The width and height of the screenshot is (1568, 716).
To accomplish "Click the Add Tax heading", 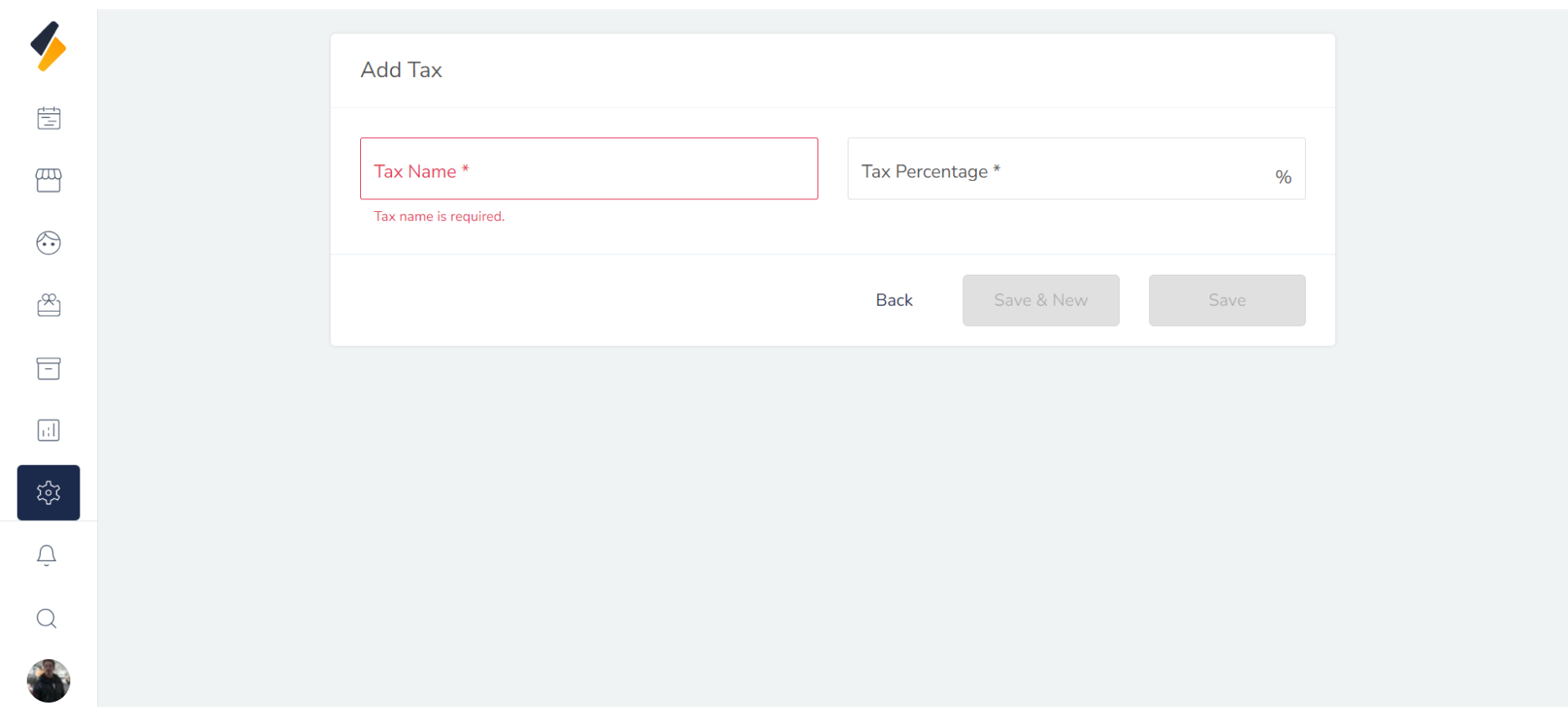I will pos(401,70).
